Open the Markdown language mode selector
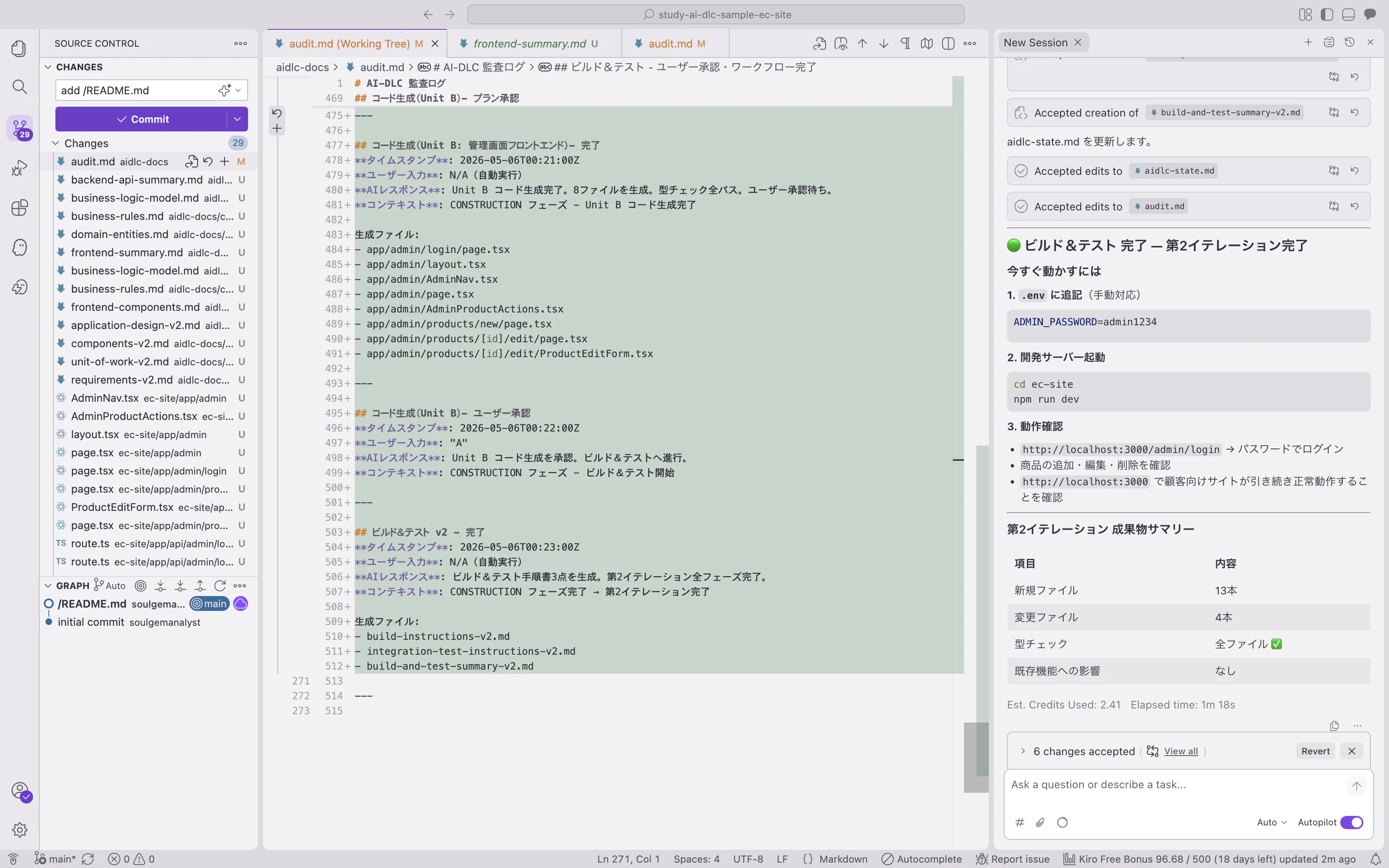This screenshot has width=1389, height=868. [843, 859]
